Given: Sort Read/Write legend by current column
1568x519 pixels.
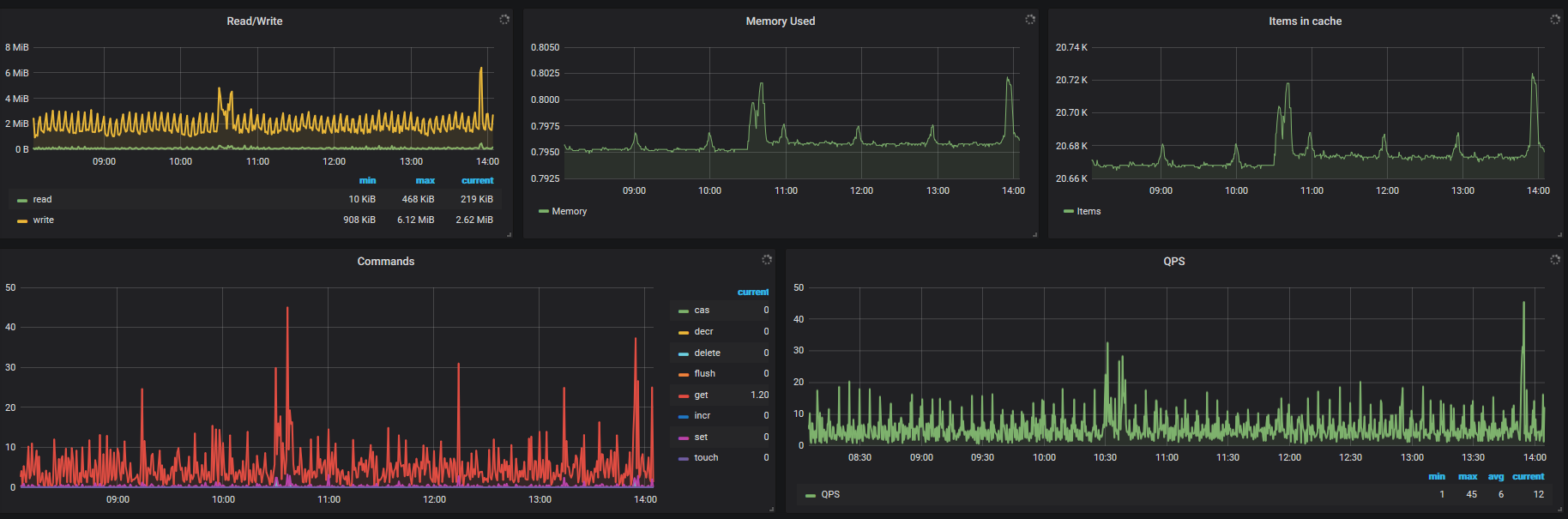Looking at the screenshot, I should (x=477, y=180).
